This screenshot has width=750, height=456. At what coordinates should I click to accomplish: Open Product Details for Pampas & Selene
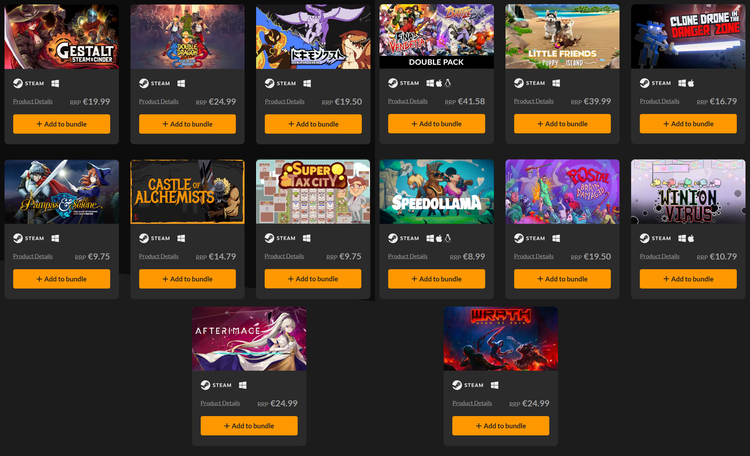click(33, 256)
